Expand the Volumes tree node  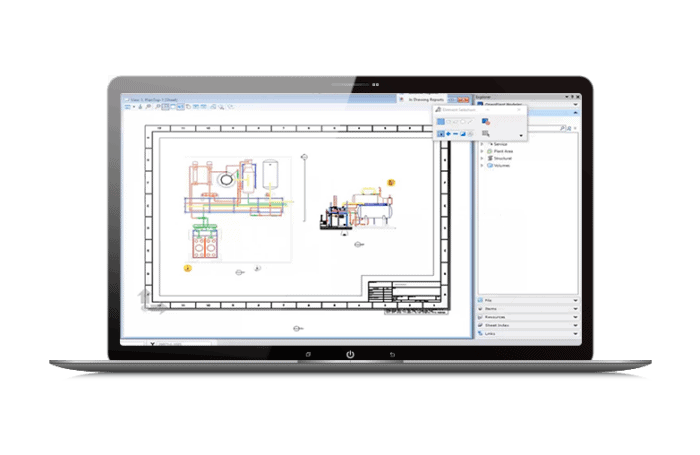coord(482,166)
